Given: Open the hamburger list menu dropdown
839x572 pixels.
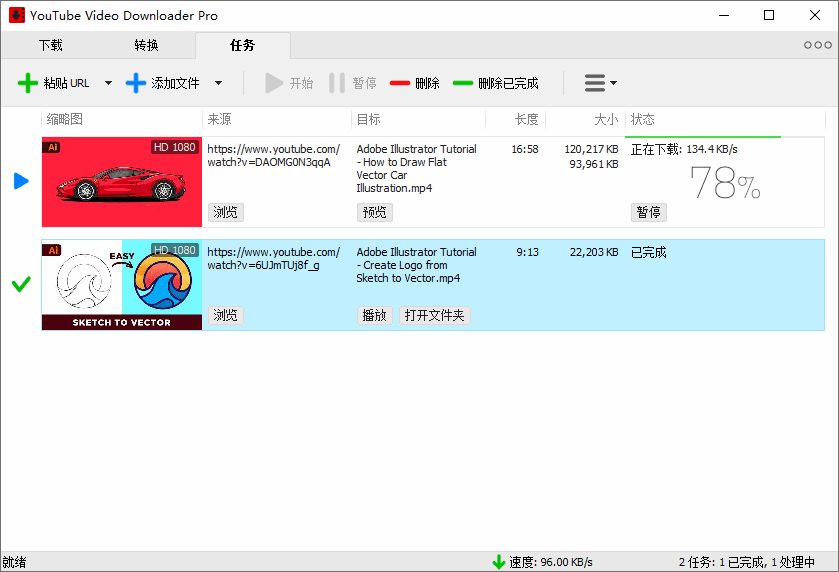Looking at the screenshot, I should click(600, 83).
